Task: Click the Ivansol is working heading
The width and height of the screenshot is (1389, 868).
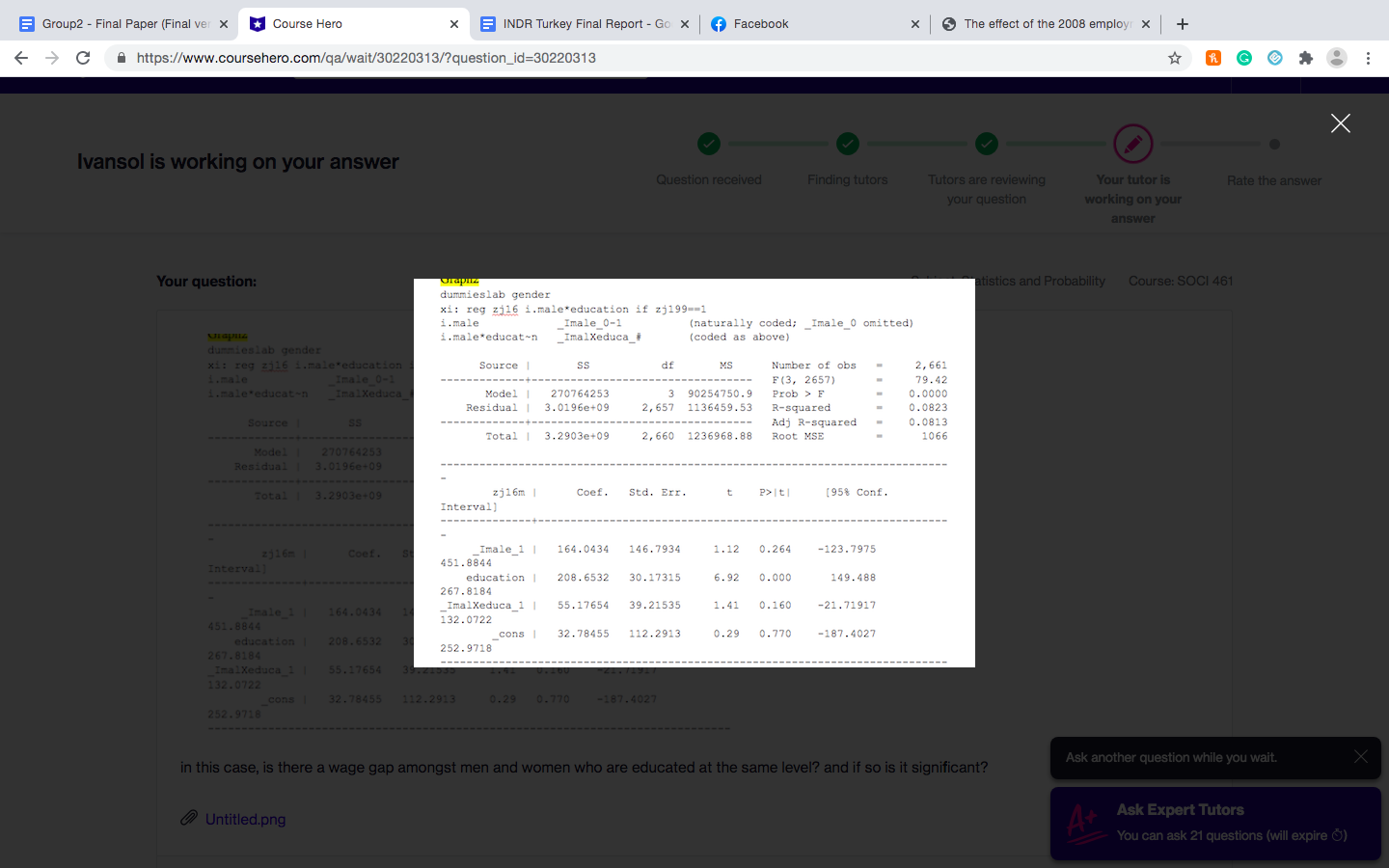Action: pos(237,162)
